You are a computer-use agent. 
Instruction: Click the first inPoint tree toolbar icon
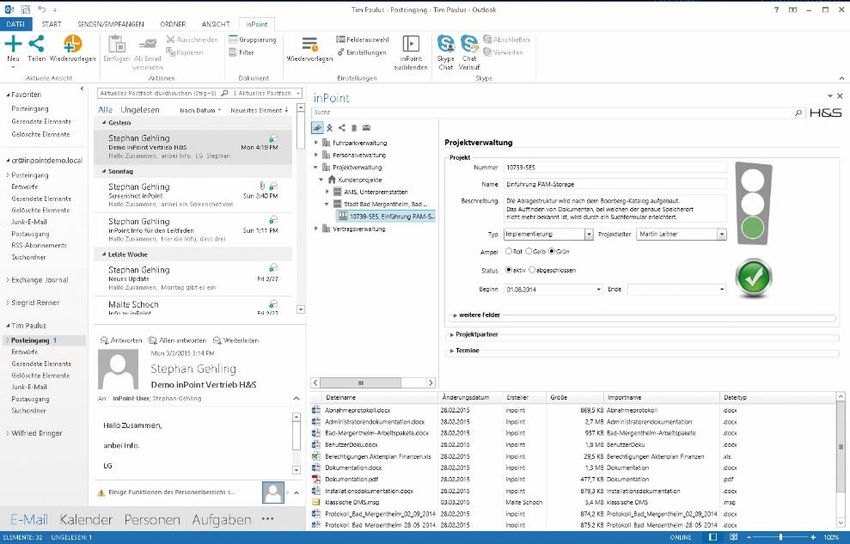click(317, 128)
